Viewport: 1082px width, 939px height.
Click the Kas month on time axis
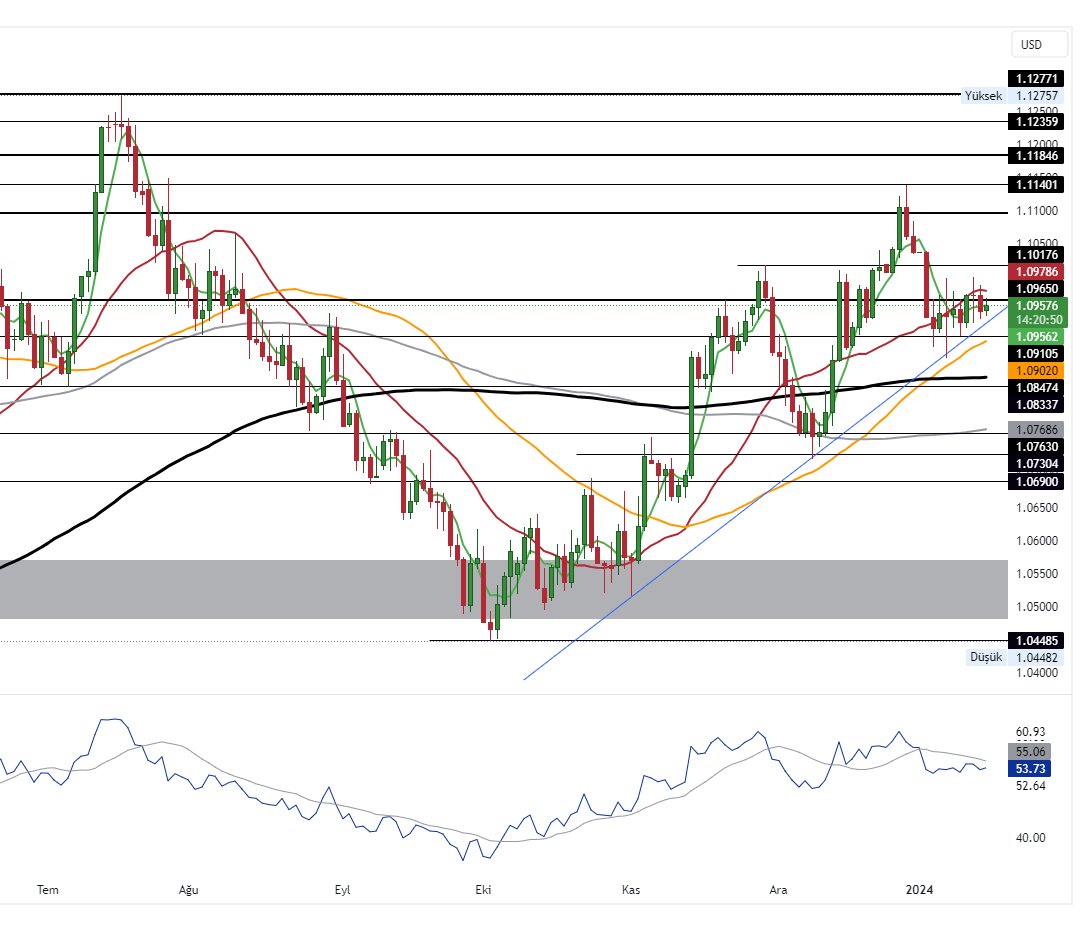[631, 889]
